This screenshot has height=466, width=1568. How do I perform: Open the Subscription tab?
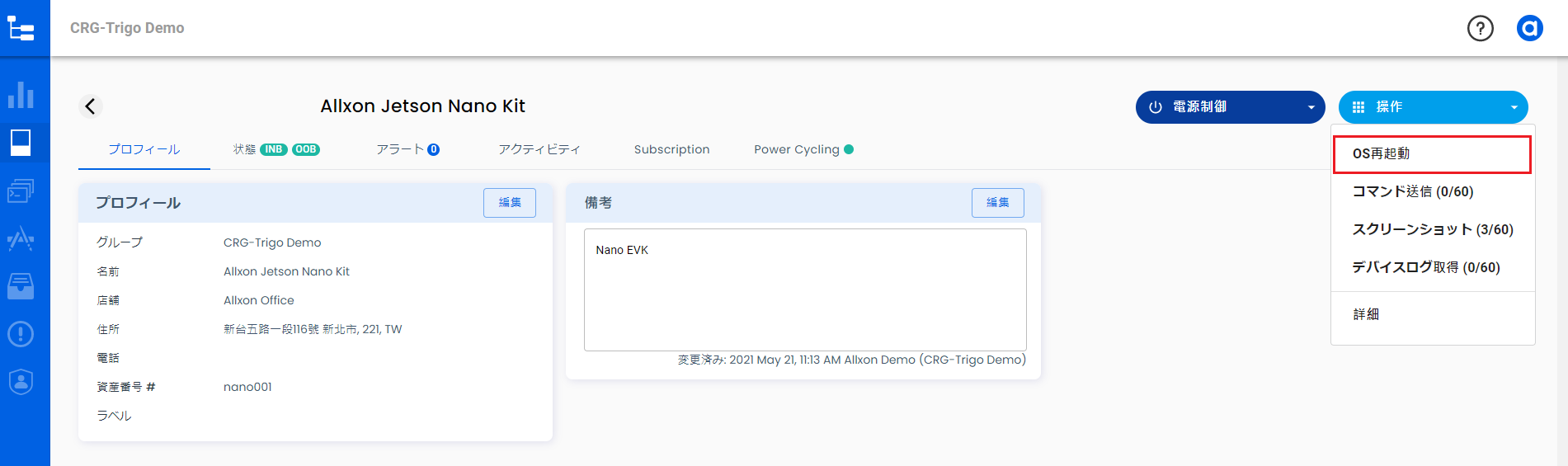tap(671, 149)
